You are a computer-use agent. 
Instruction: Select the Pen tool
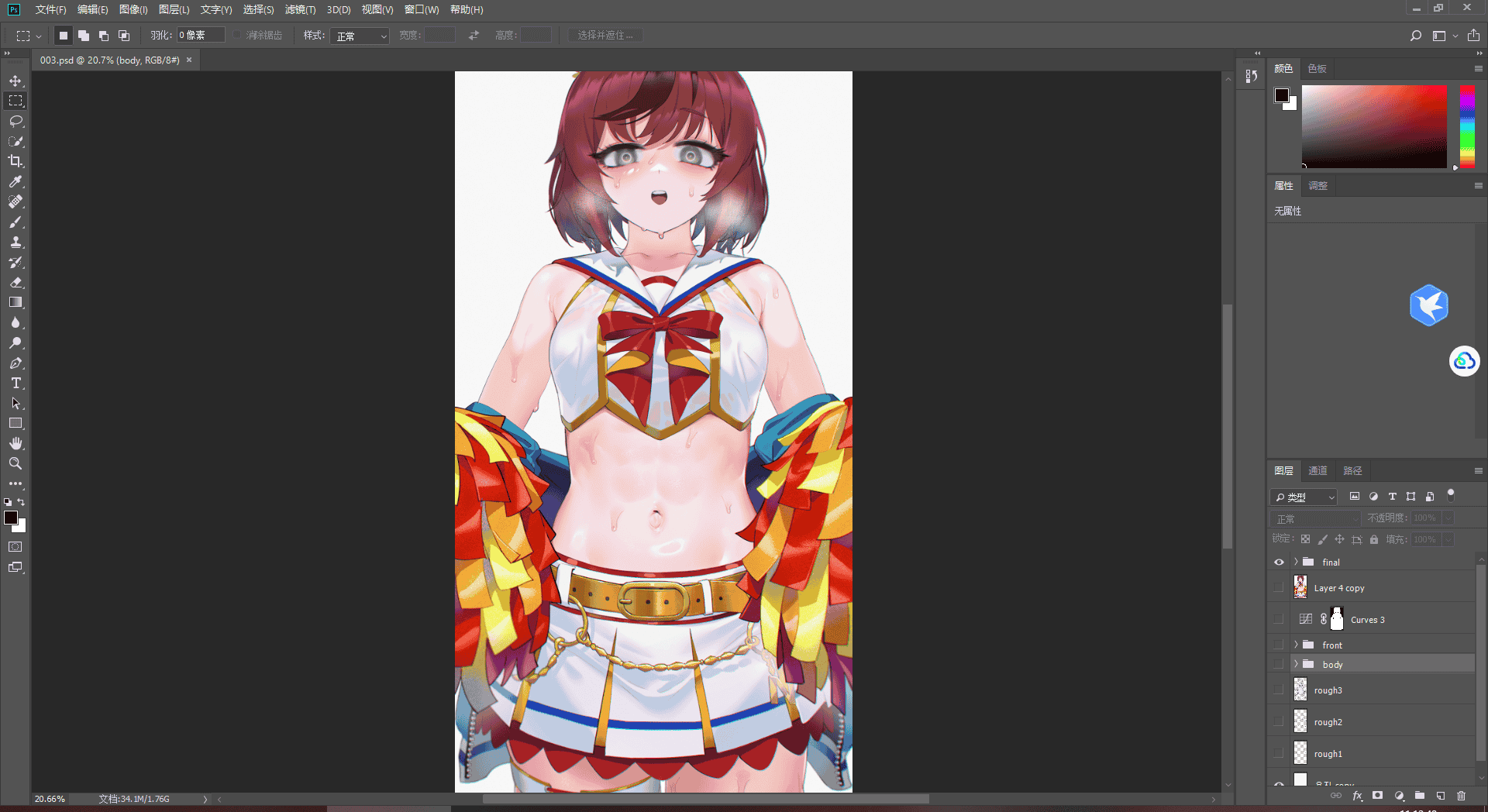(15, 363)
